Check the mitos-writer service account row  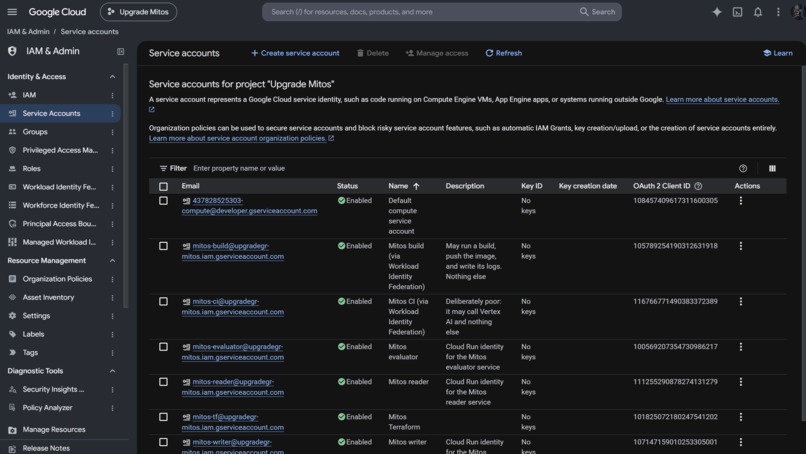pos(163,442)
